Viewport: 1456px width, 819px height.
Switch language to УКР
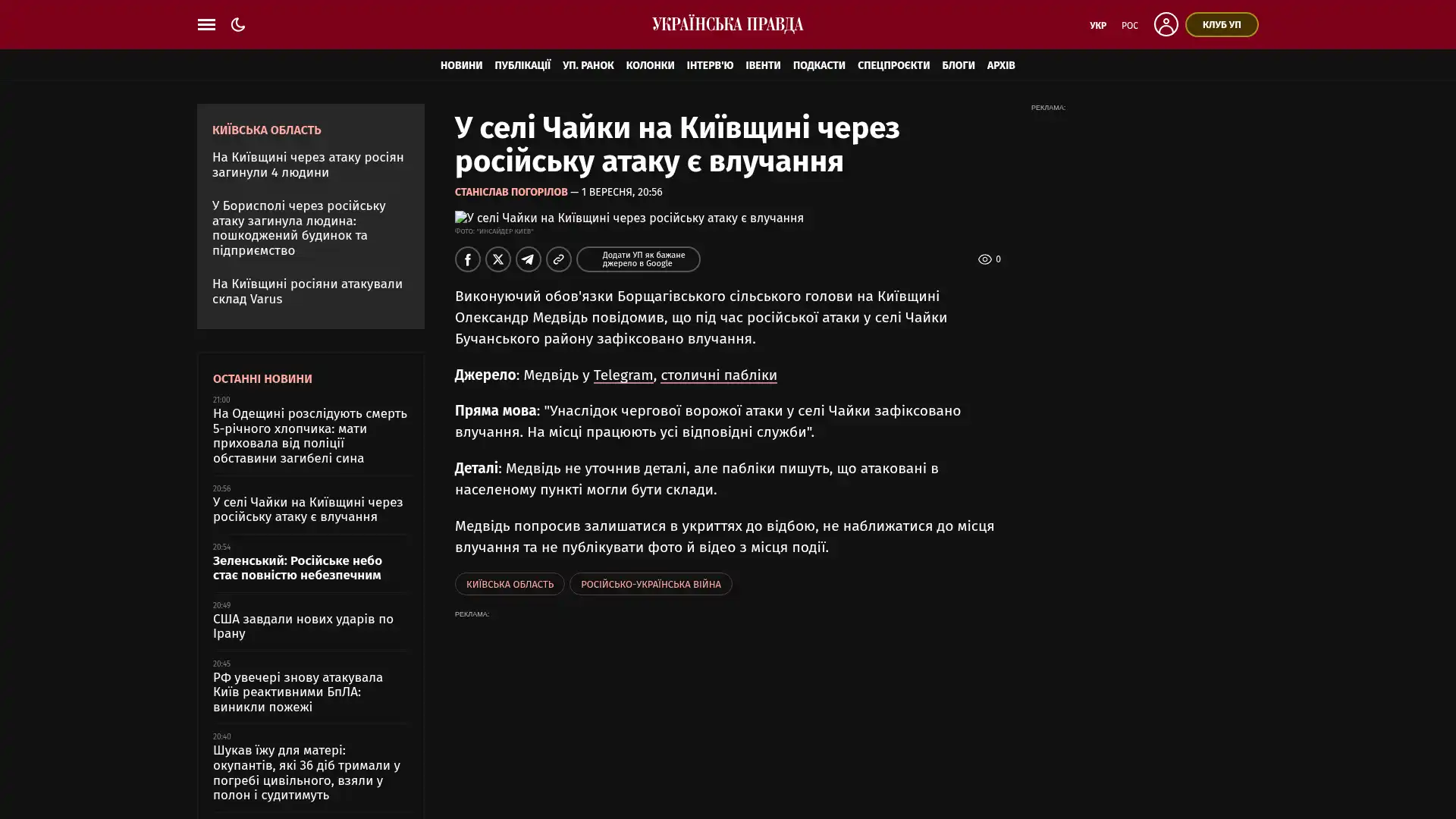(x=1097, y=26)
